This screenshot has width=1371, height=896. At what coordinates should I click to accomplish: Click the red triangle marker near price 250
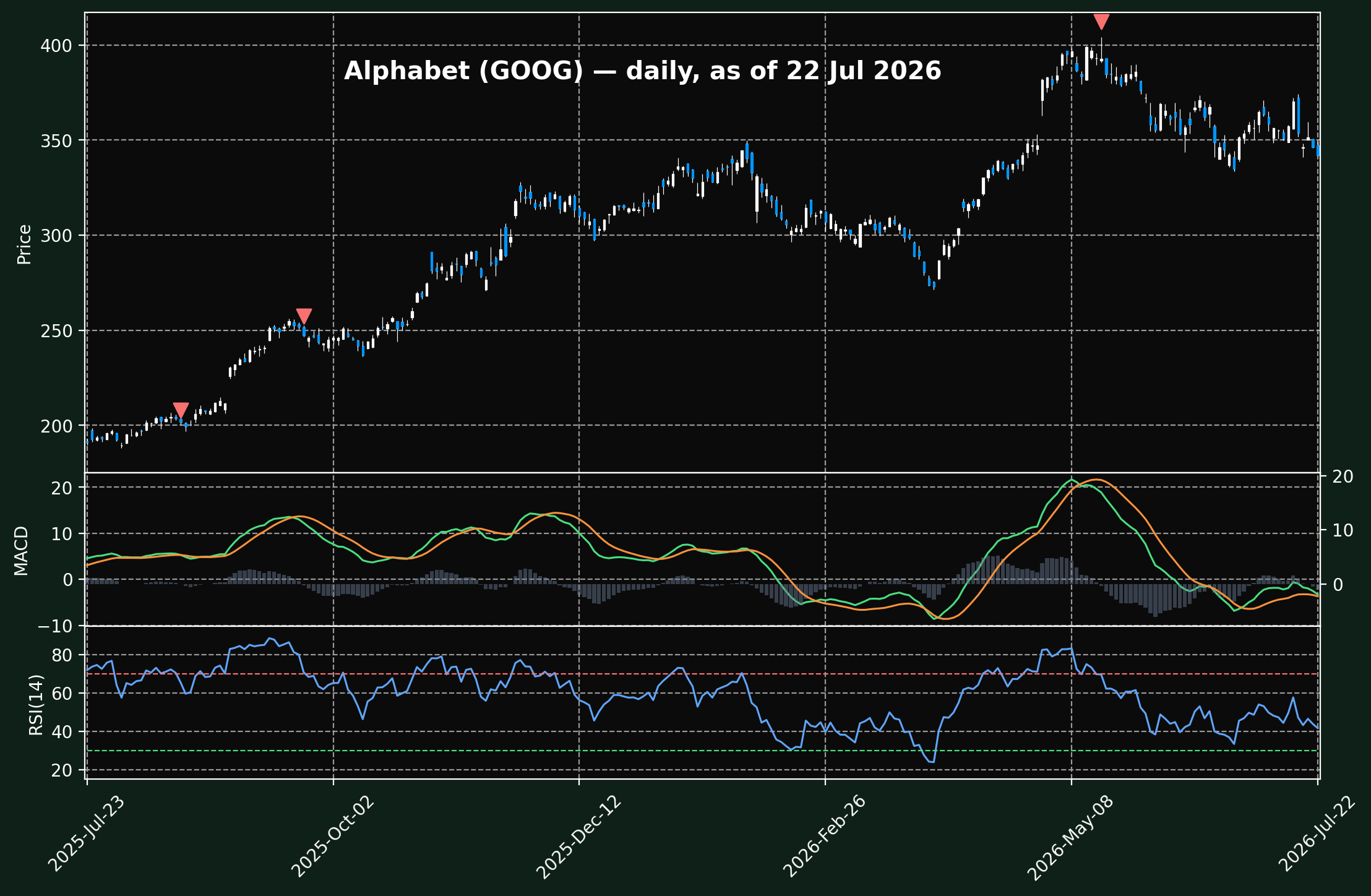point(304,317)
